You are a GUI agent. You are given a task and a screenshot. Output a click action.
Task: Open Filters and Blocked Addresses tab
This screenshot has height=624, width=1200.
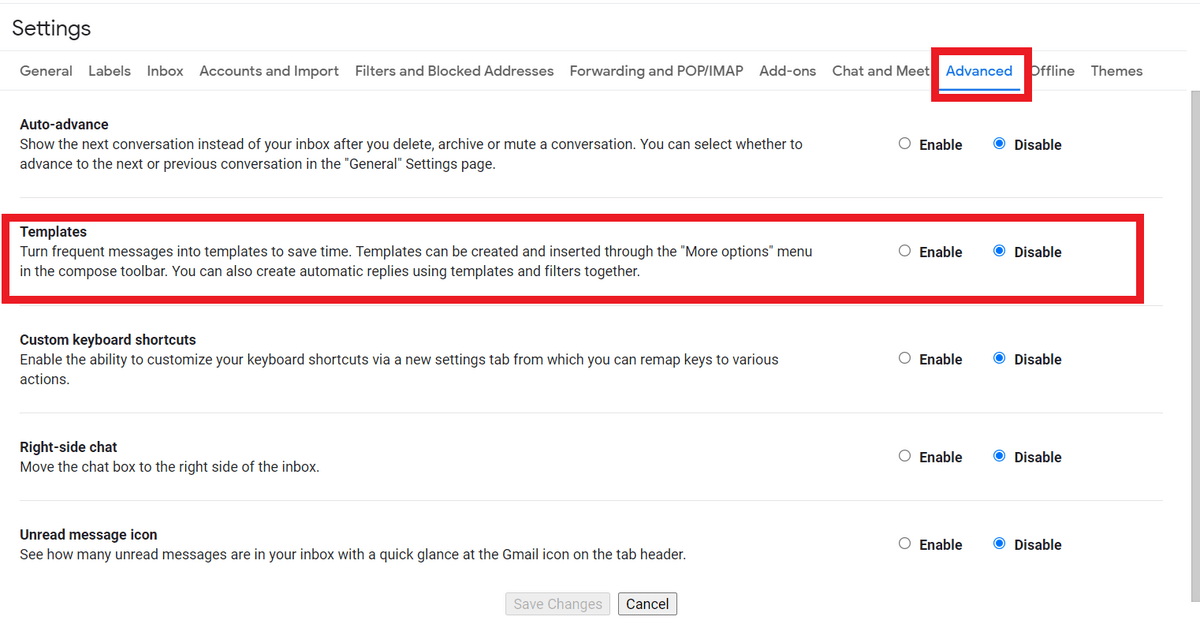coord(454,71)
